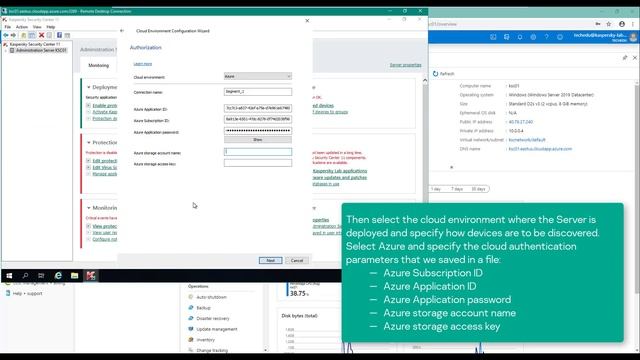Screen dimensions: 640x360
Task: Click the wizard back arrow beside title
Action: 122,31
